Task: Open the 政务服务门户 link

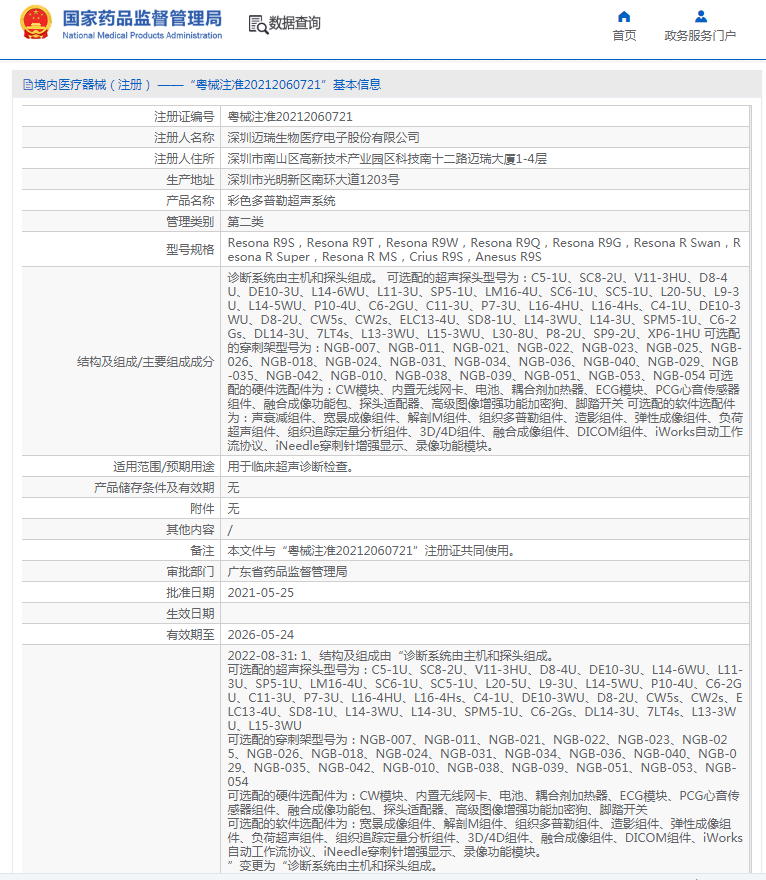Action: pyautogui.click(x=700, y=35)
